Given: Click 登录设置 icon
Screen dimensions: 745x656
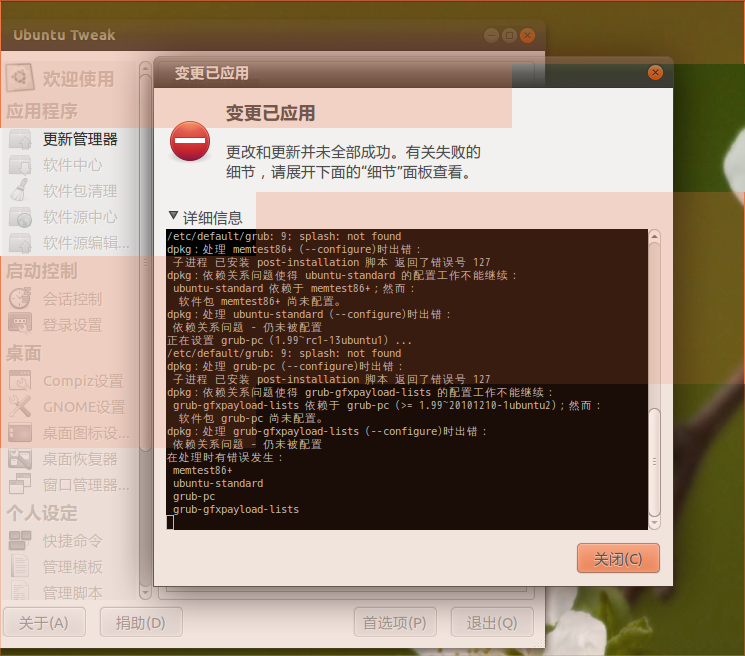Looking at the screenshot, I should point(20,324).
